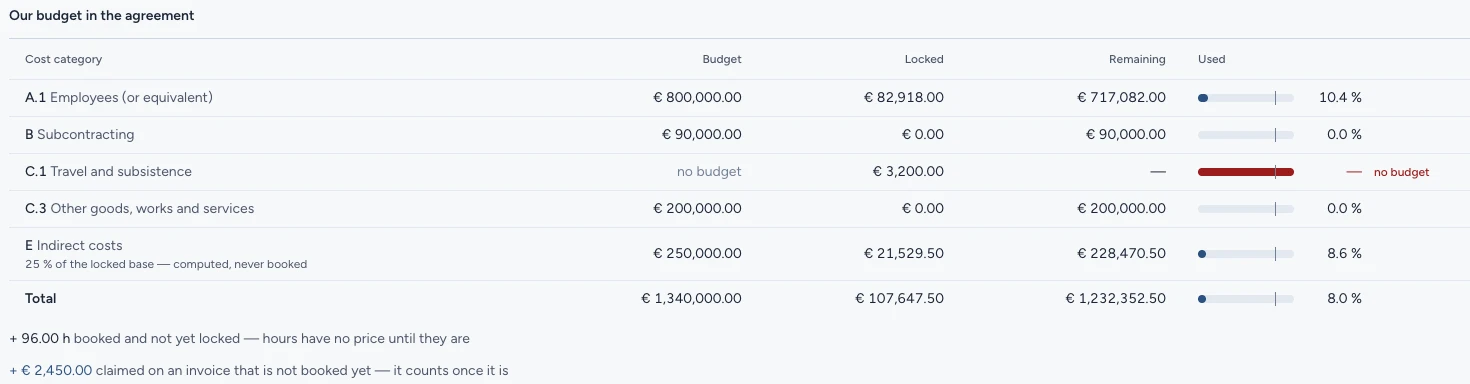
Task: Click the Budget column header
Action: point(721,59)
